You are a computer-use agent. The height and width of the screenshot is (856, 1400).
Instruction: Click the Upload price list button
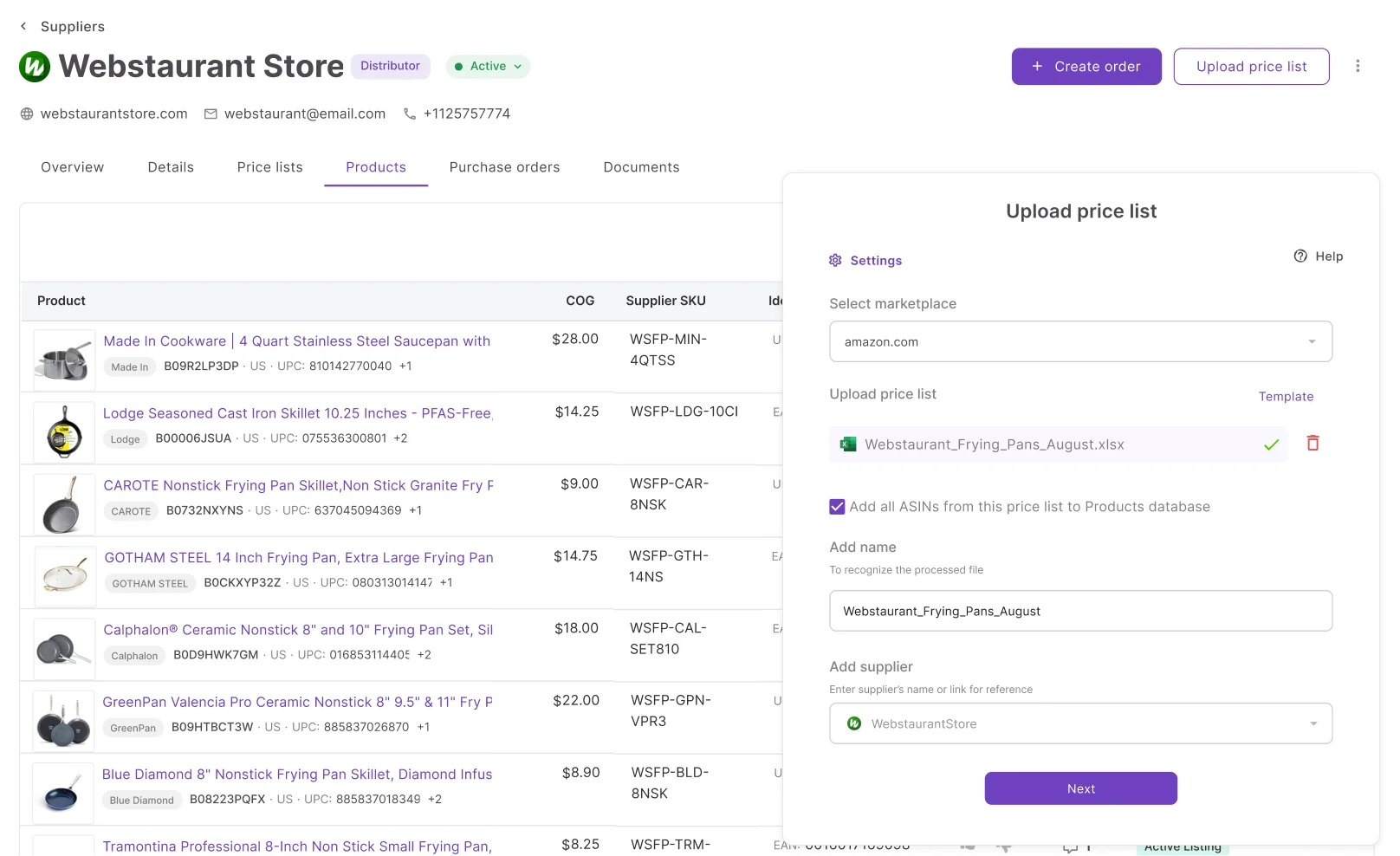[1251, 67]
